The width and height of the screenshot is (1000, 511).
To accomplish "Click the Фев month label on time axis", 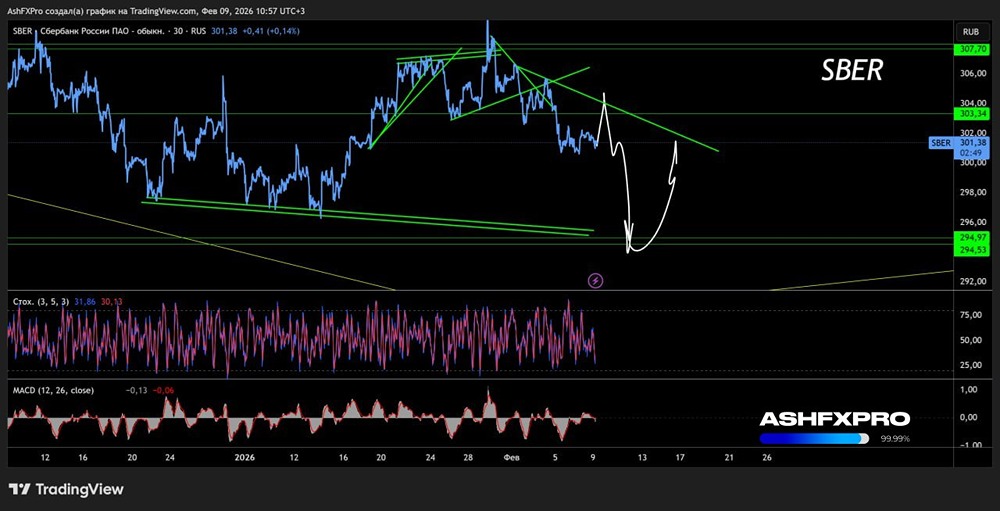I will [x=511, y=457].
